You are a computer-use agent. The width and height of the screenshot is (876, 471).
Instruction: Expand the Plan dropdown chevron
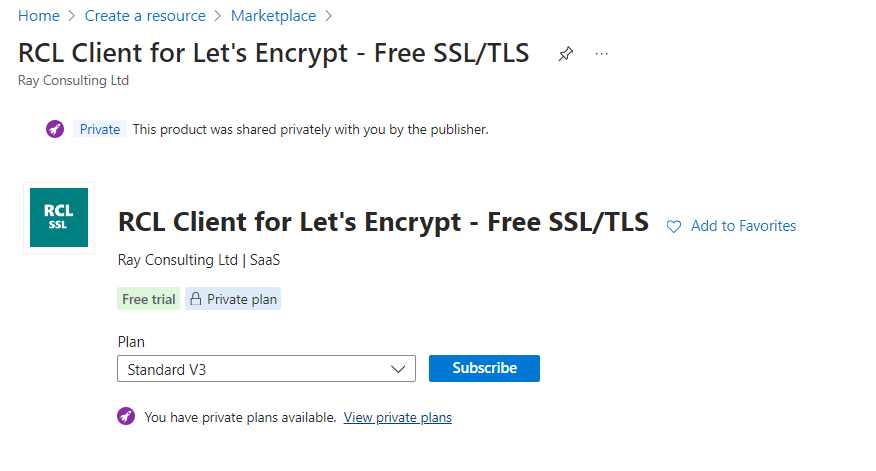[398, 369]
